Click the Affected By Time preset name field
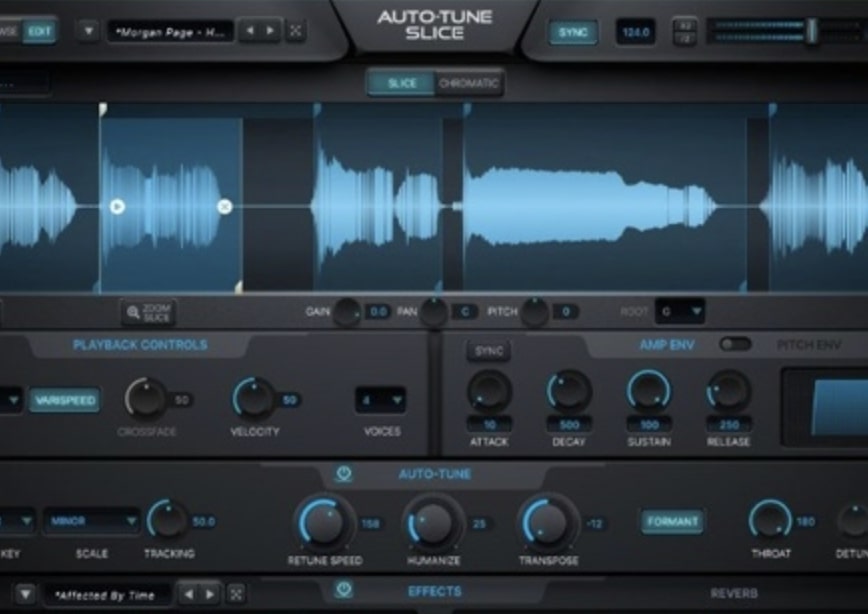The image size is (868, 614). tap(107, 595)
